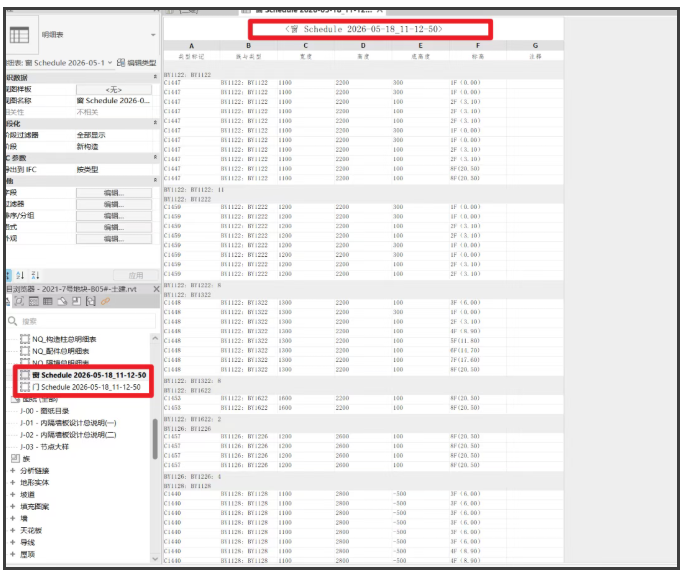This screenshot has height=574, width=683.
Task: Select sheet J-02 - 内隔墙板设计总说明(二)
Action: [x=68, y=435]
